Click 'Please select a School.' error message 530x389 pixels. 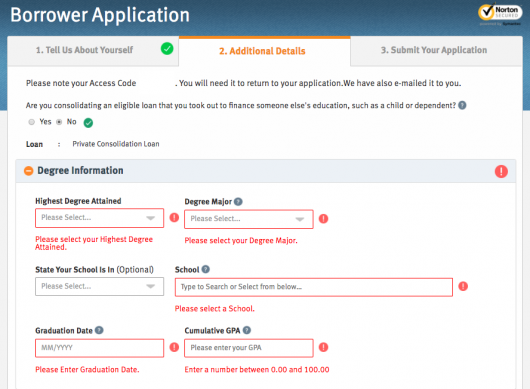pos(215,309)
